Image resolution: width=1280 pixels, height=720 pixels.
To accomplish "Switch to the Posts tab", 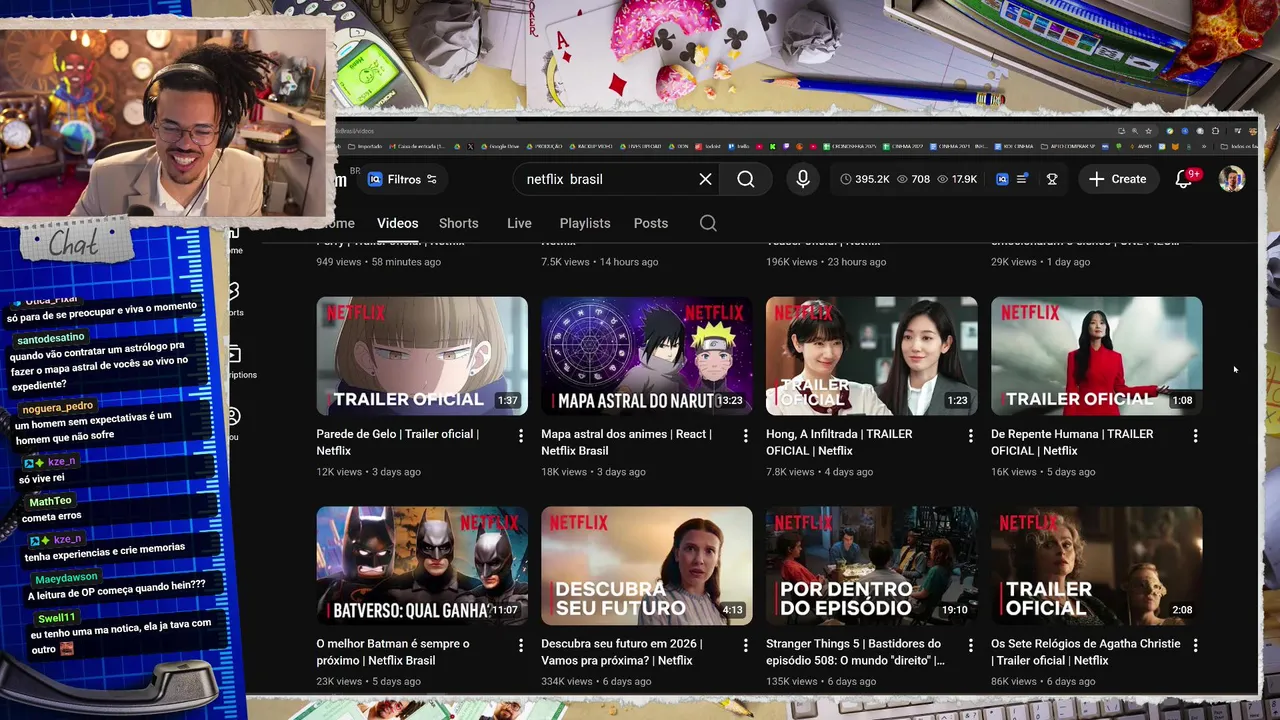I will (651, 223).
